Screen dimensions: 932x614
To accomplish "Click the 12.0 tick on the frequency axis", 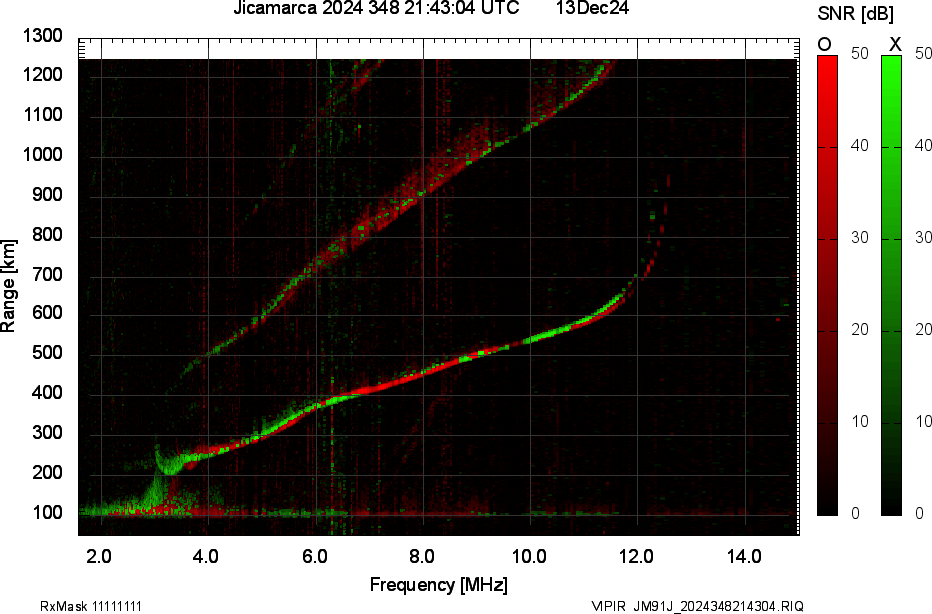I will pos(637,556).
